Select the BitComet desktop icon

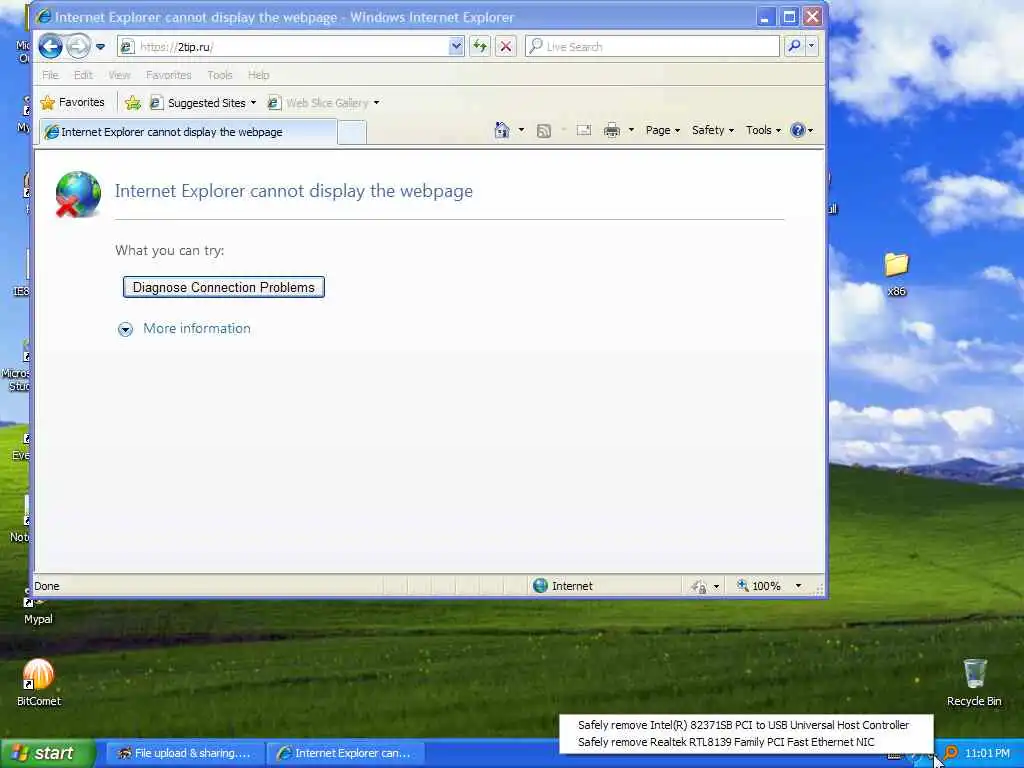[39, 682]
